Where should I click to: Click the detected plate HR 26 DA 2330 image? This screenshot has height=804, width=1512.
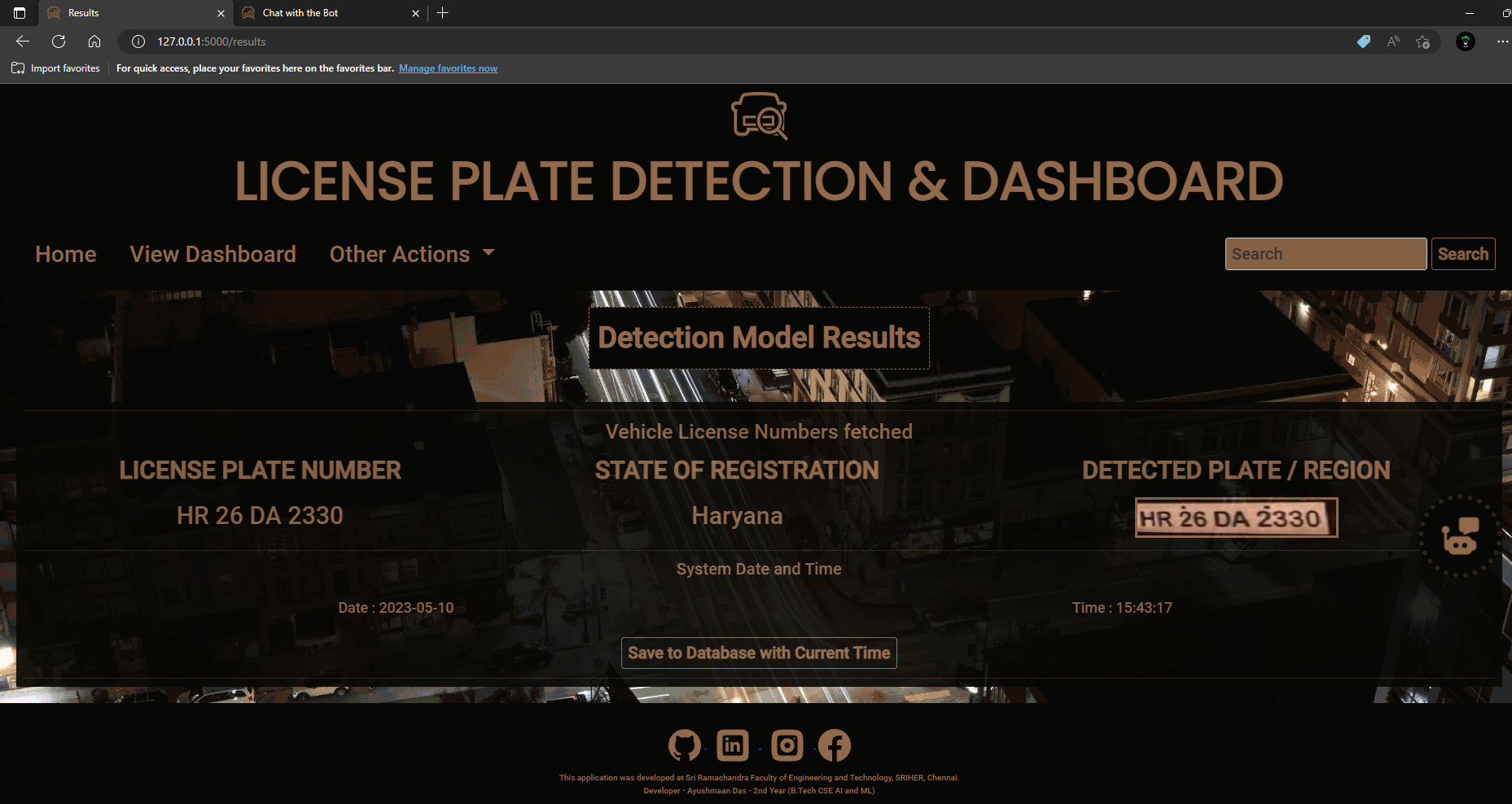click(x=1236, y=518)
